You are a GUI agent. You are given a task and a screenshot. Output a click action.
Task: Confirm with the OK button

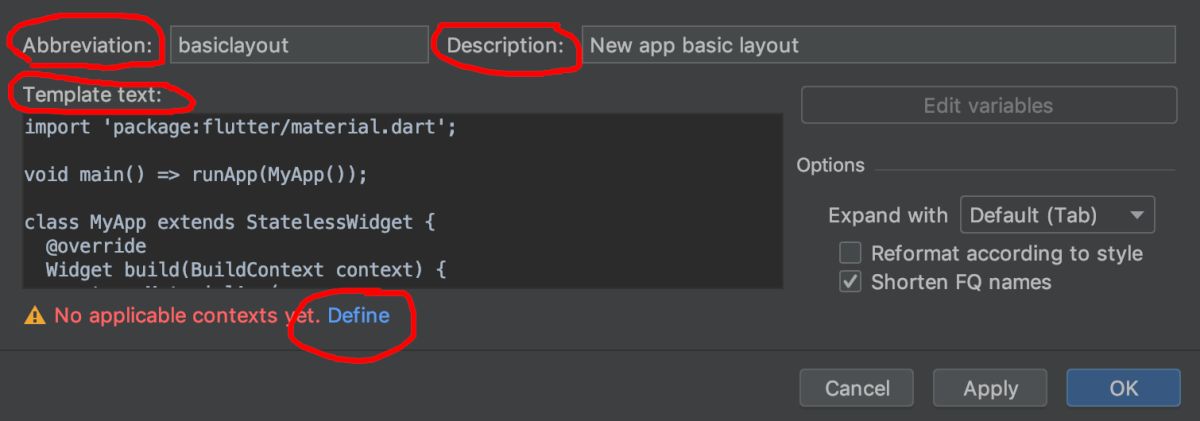coord(1123,388)
